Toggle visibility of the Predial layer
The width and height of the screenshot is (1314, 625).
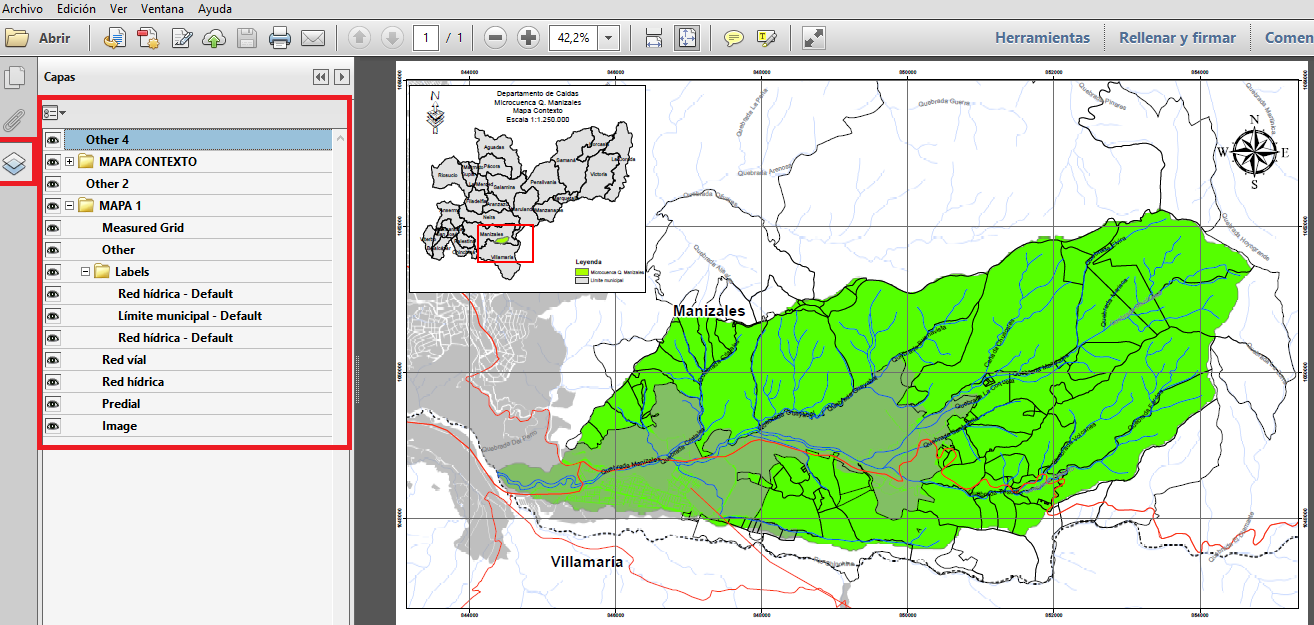tap(52, 403)
